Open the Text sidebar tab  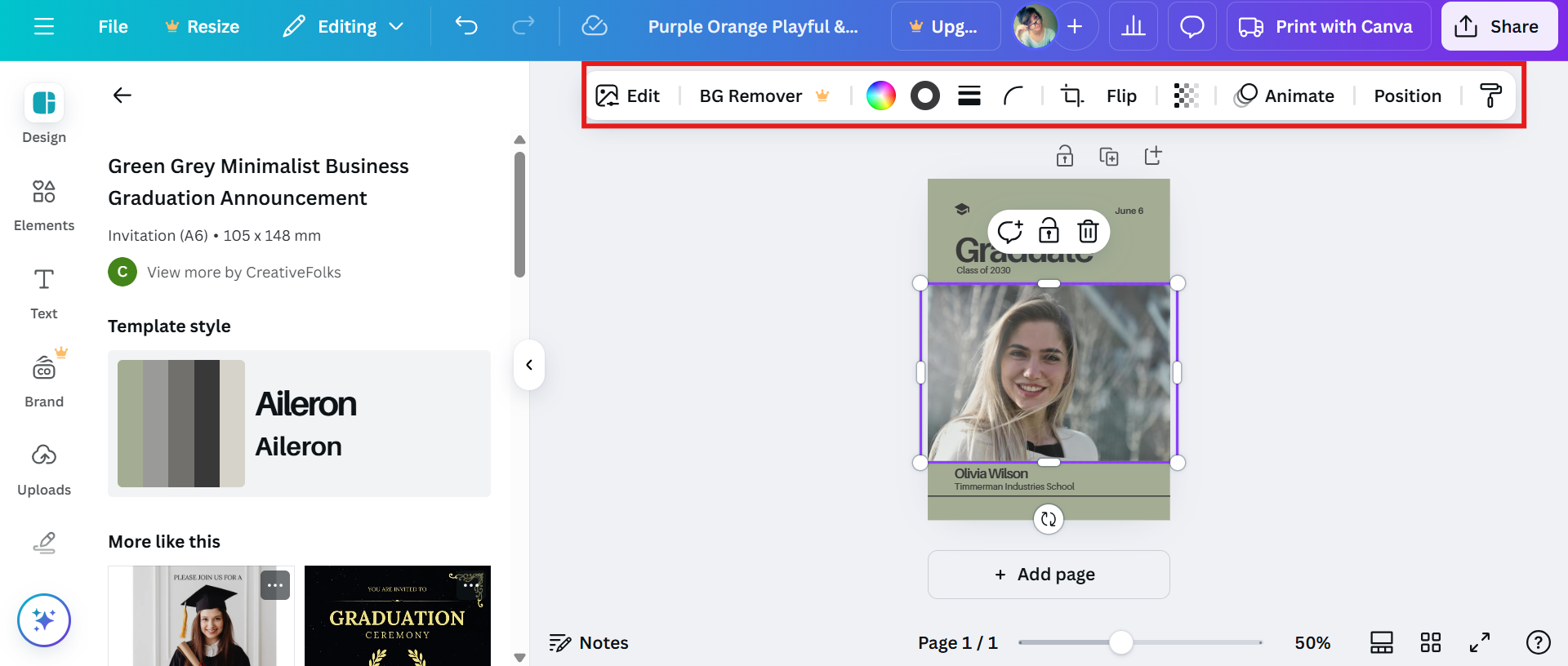pos(44,294)
